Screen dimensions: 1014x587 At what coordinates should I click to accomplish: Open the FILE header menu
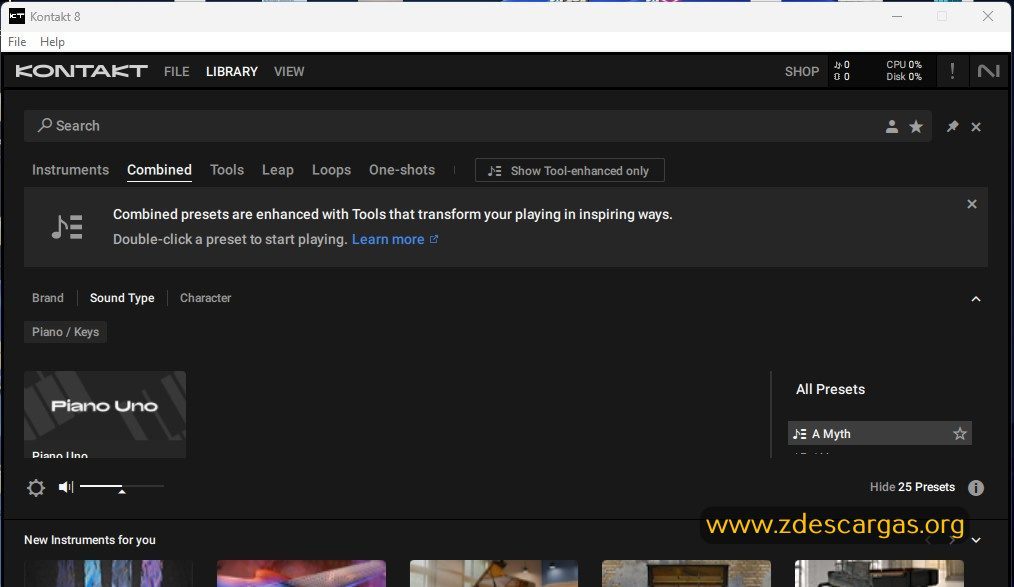(x=177, y=71)
